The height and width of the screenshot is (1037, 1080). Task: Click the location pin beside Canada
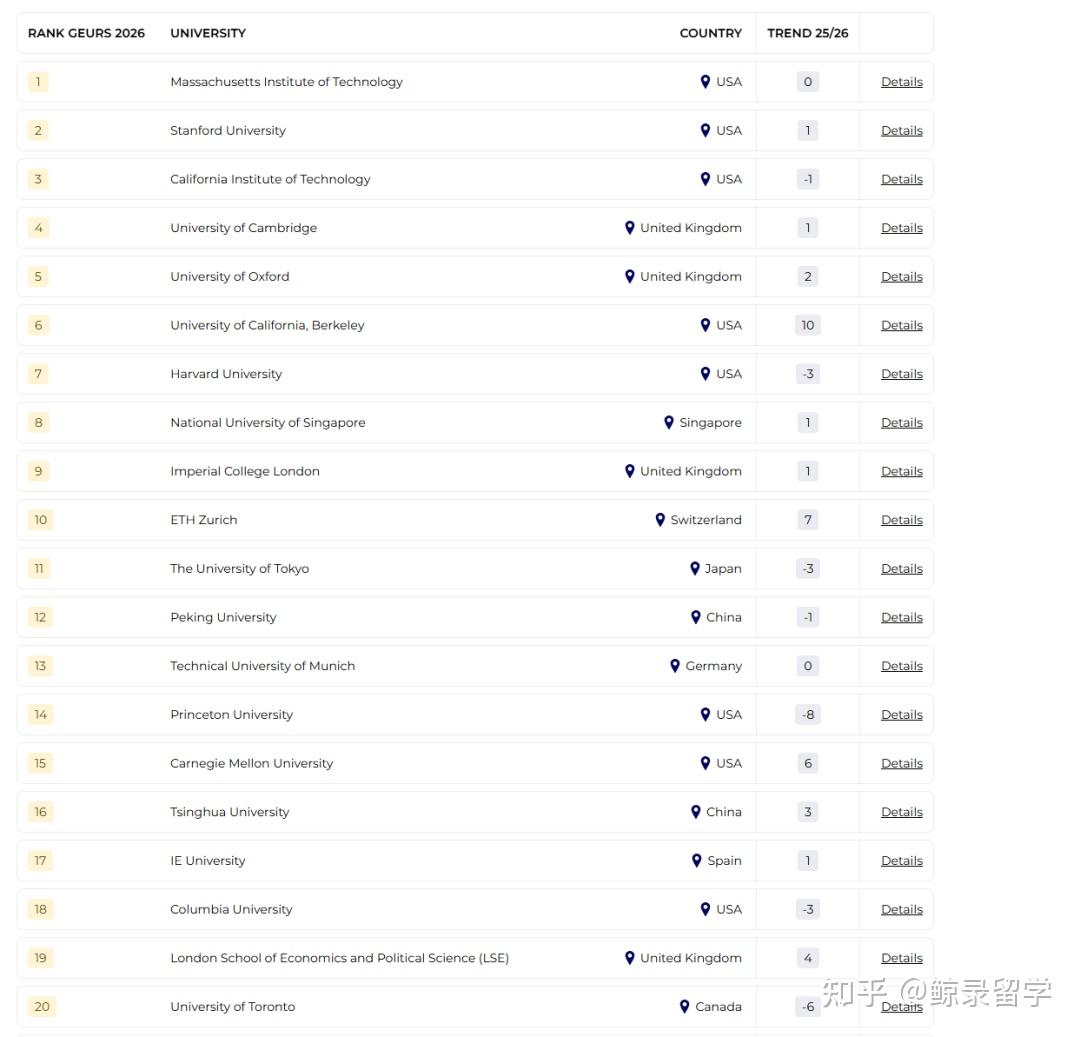[x=685, y=1007]
